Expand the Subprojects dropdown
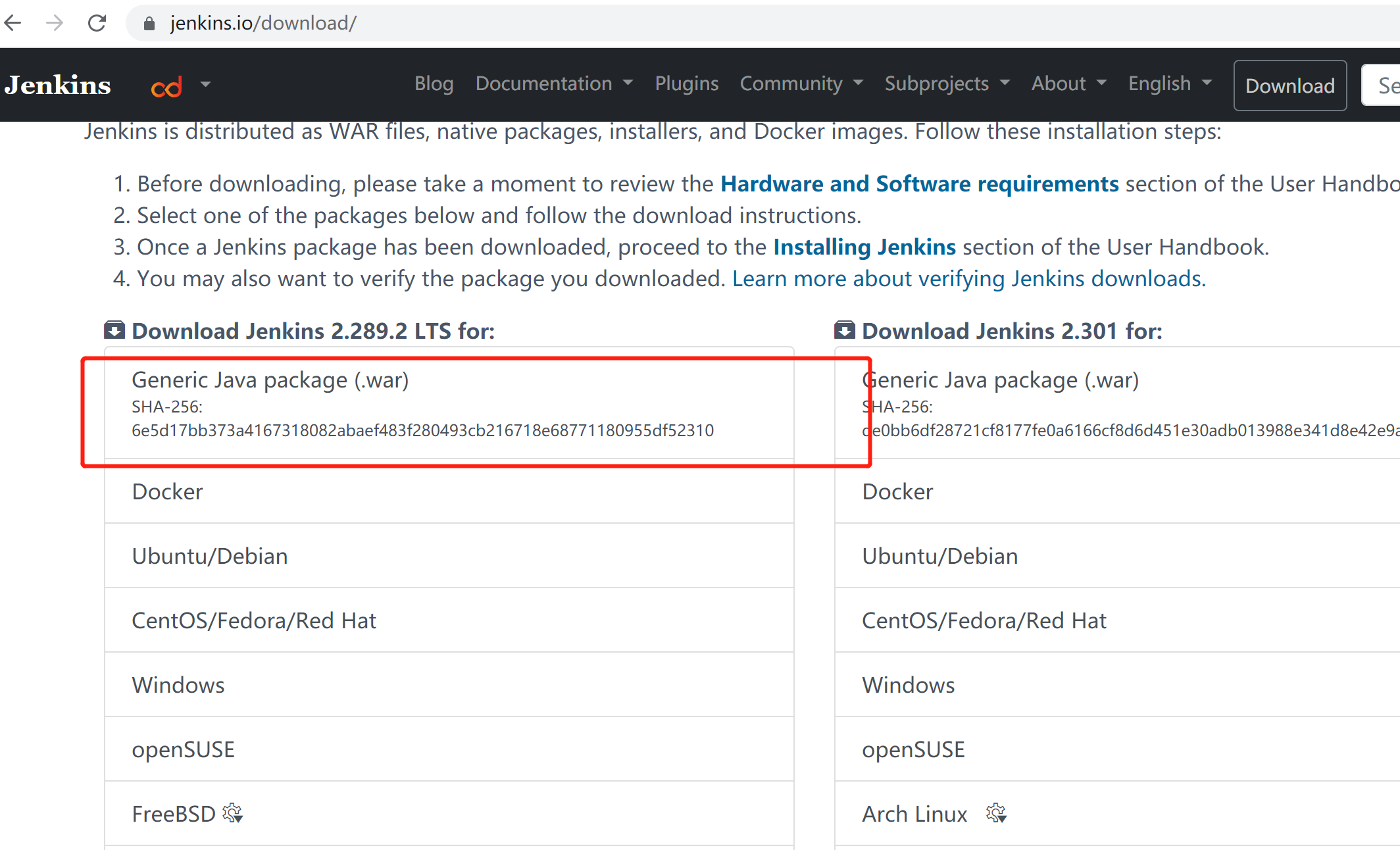The width and height of the screenshot is (1400, 850). [x=947, y=84]
